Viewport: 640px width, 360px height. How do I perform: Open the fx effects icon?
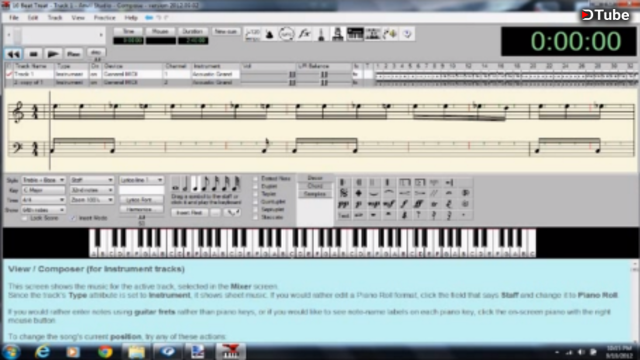pyautogui.click(x=304, y=34)
